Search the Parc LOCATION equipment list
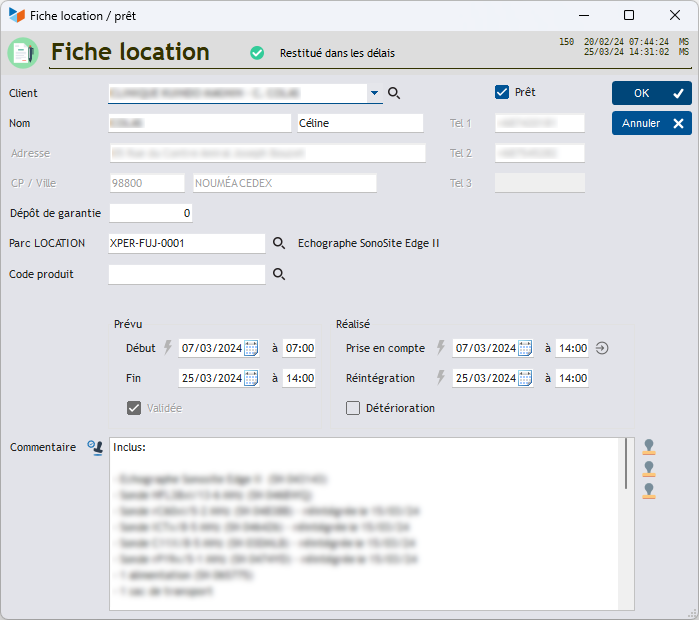The image size is (699, 620). 280,243
